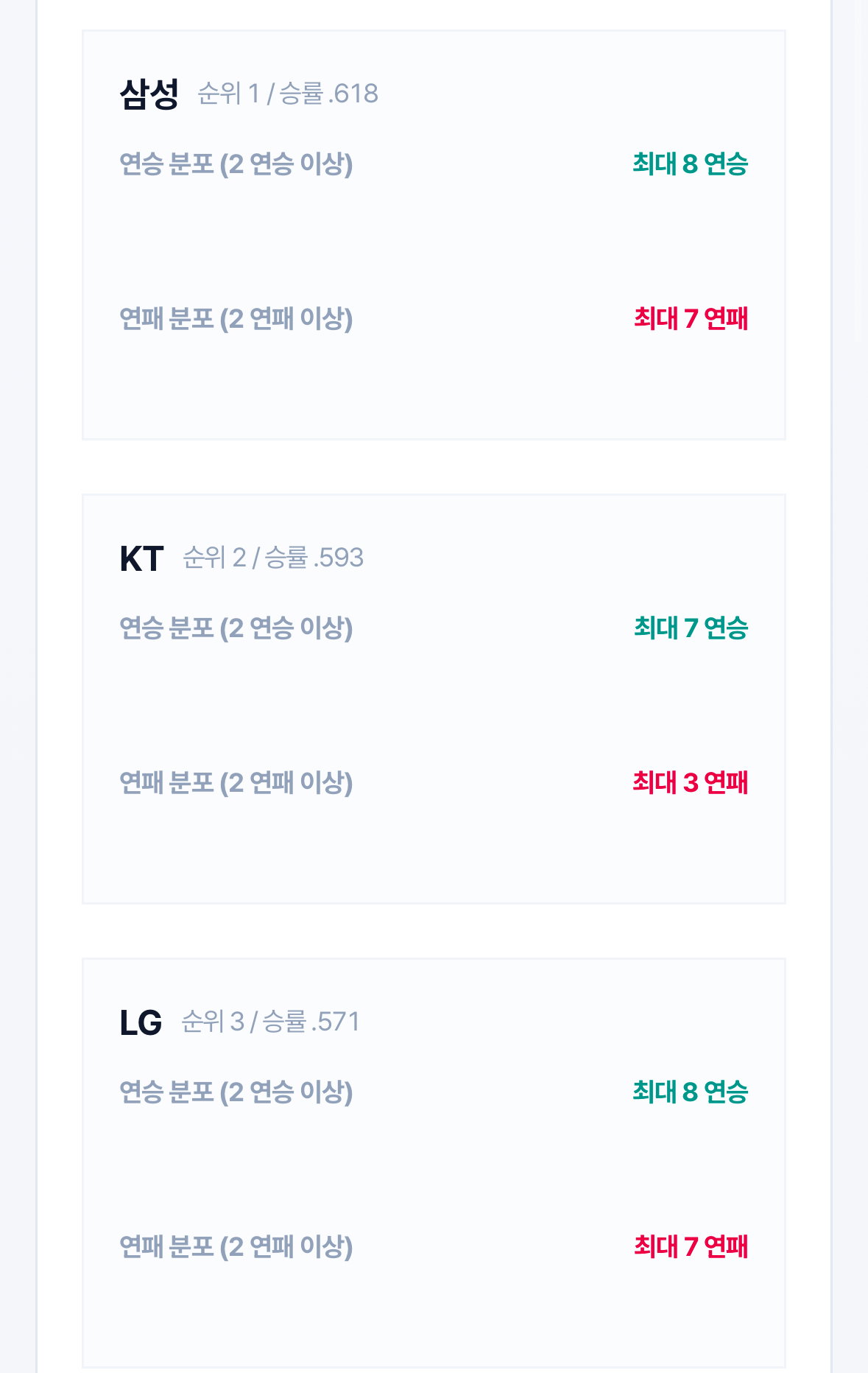Screen dimensions: 868x1373
Task: Click LG's 연승 분포 (2 연승 이상) label
Action: click(x=236, y=1092)
